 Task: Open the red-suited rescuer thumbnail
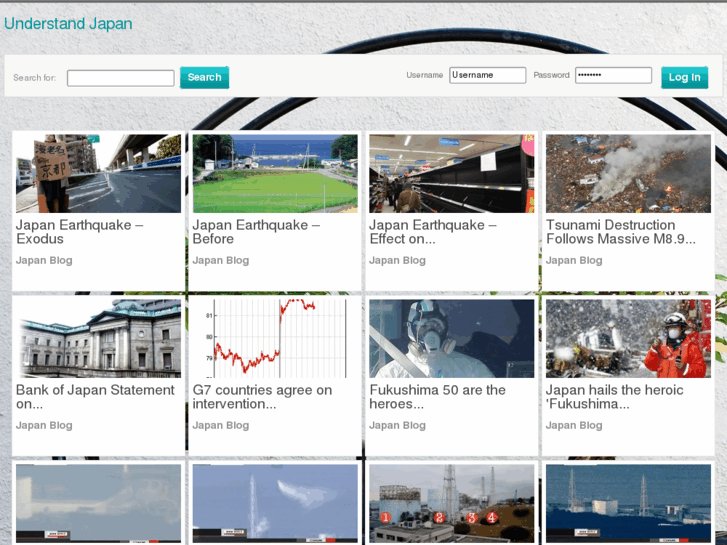[628, 339]
